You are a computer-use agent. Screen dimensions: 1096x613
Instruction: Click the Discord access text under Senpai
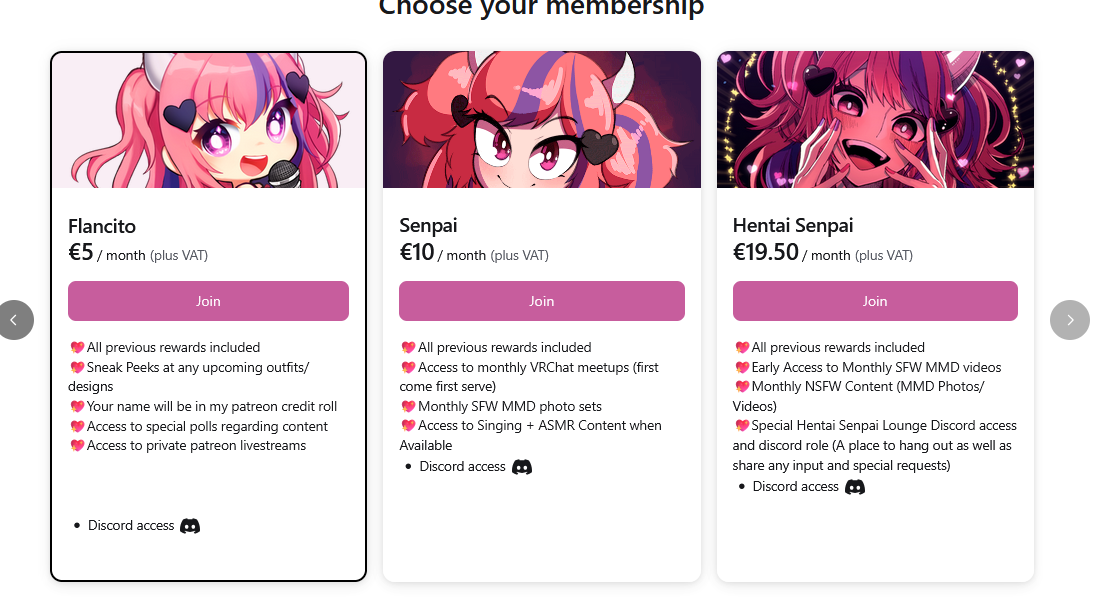tap(462, 466)
